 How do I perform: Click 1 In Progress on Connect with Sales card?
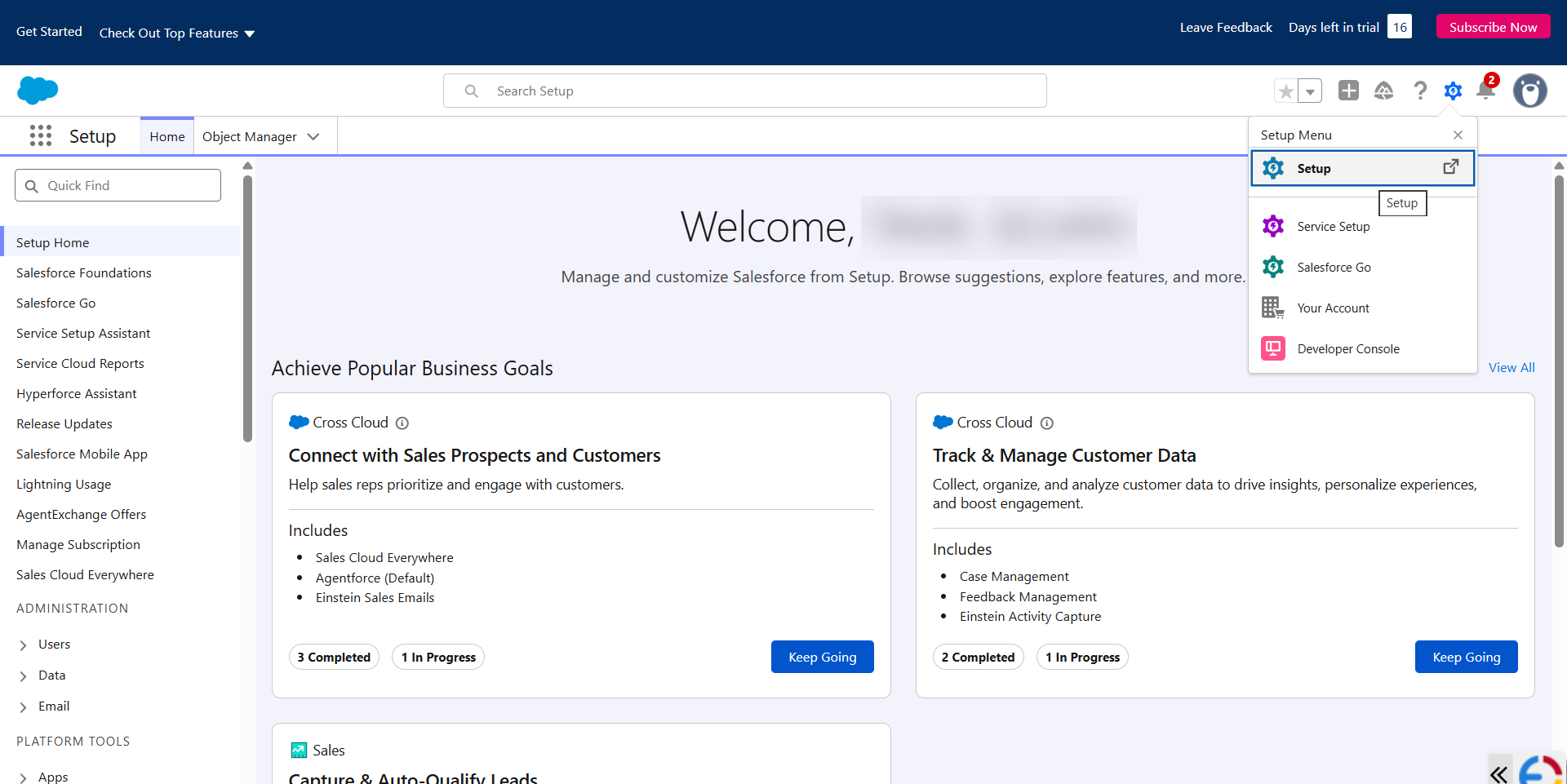(438, 657)
